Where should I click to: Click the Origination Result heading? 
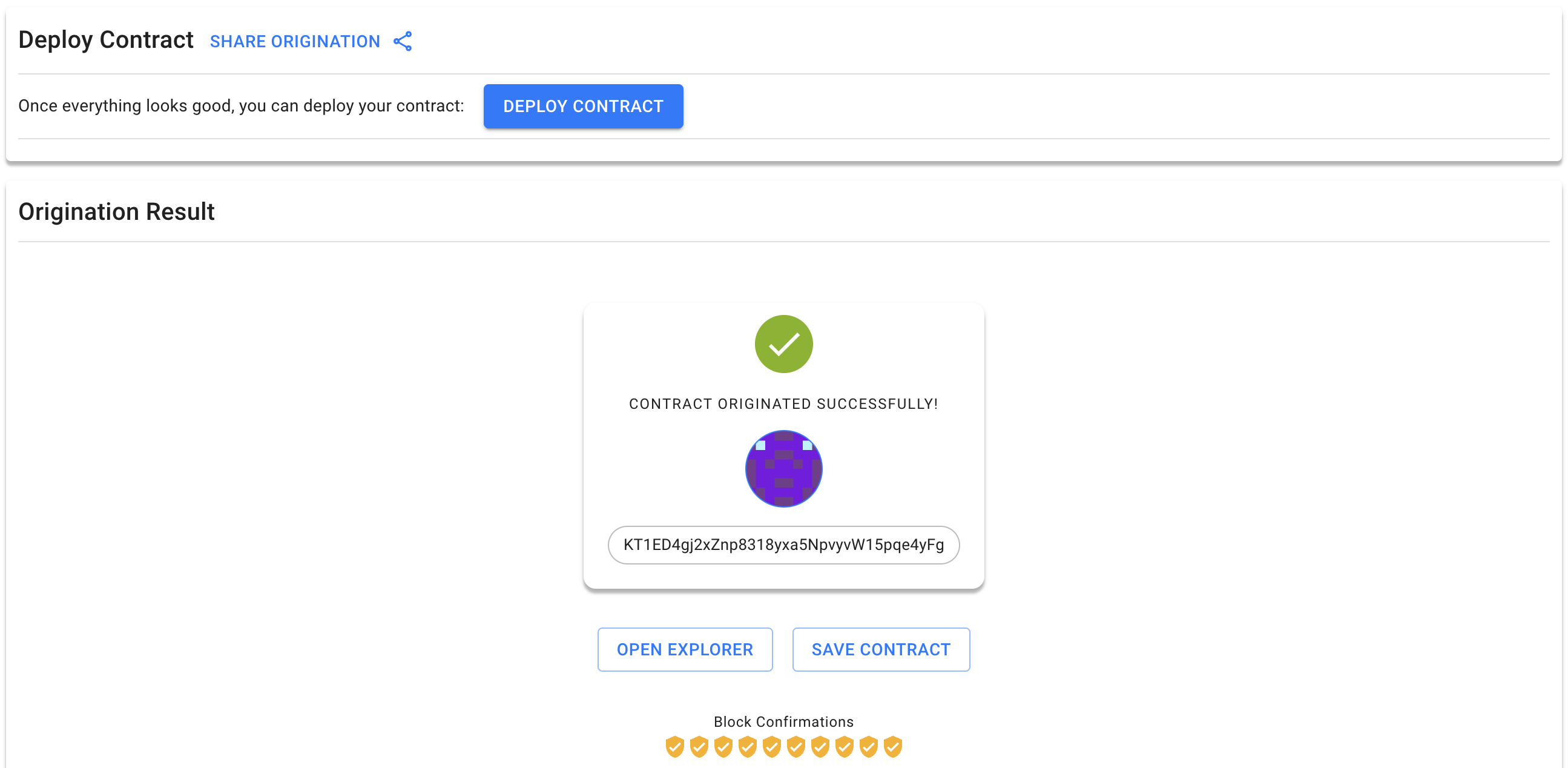pyautogui.click(x=116, y=211)
